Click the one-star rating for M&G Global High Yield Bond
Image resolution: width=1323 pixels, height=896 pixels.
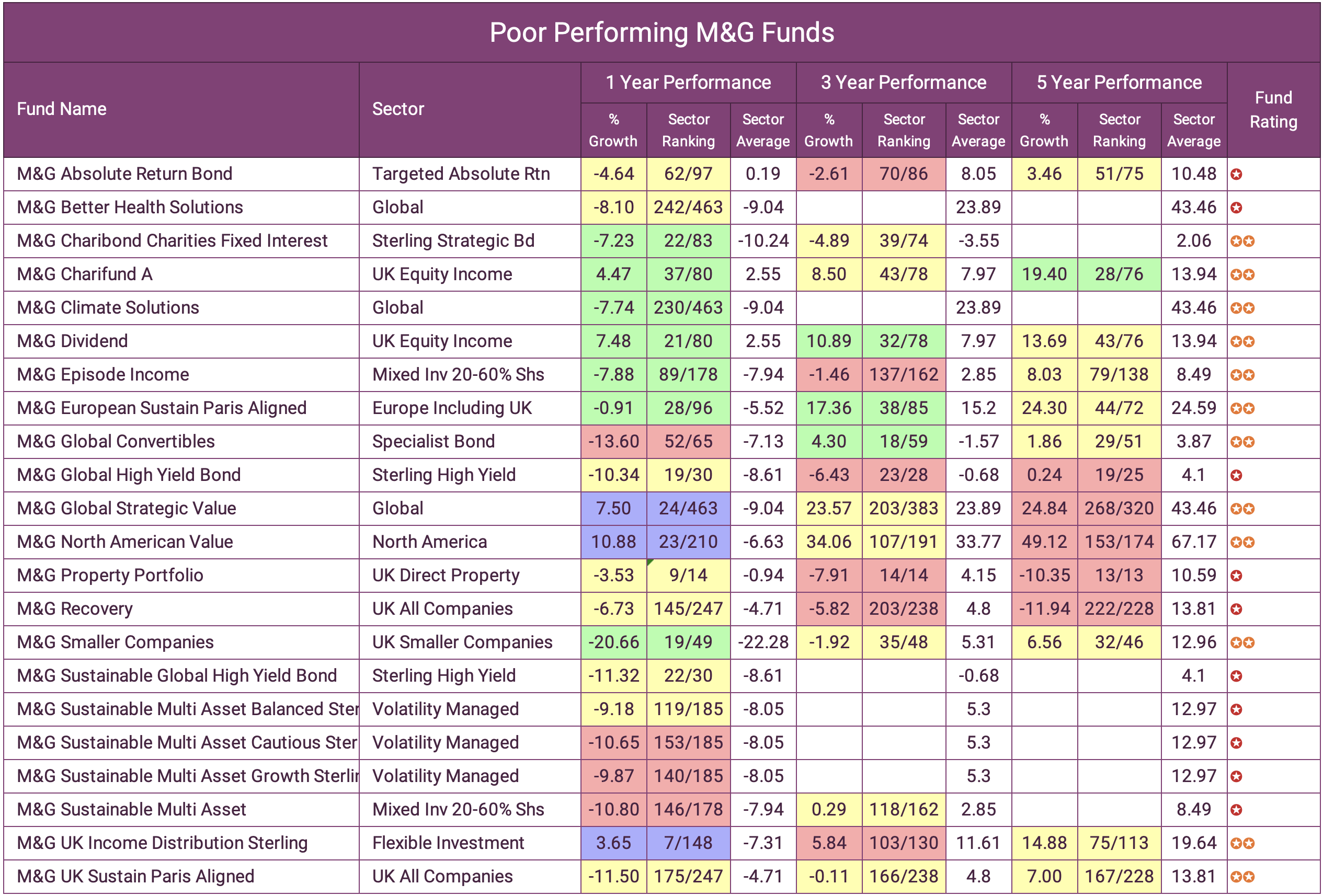(1237, 475)
